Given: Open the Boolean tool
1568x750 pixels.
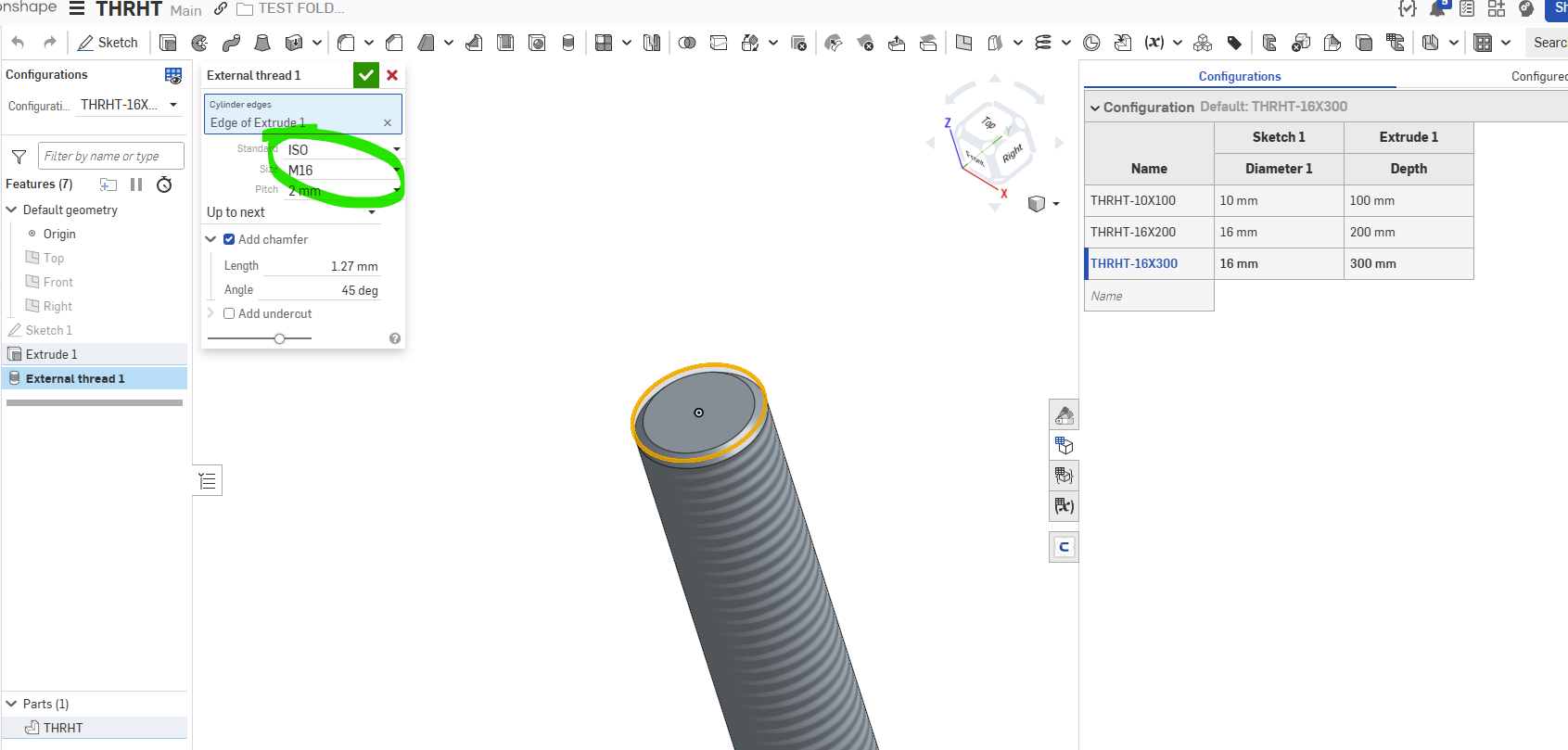Looking at the screenshot, I should 687,43.
